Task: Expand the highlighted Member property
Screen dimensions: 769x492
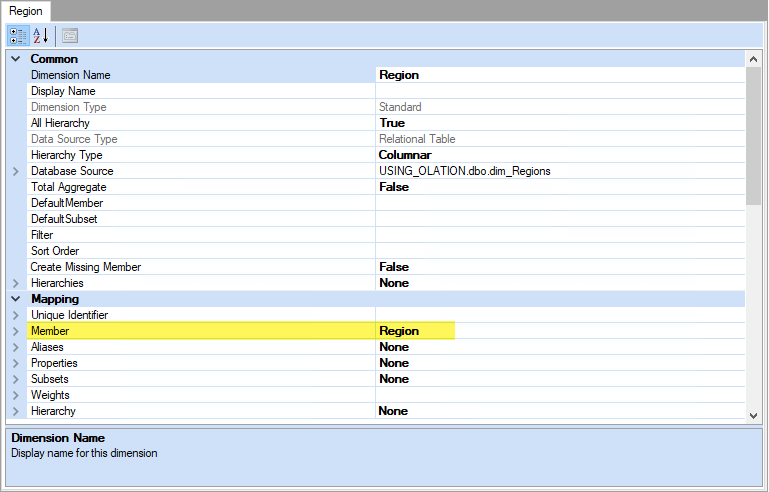Action: tap(15, 331)
